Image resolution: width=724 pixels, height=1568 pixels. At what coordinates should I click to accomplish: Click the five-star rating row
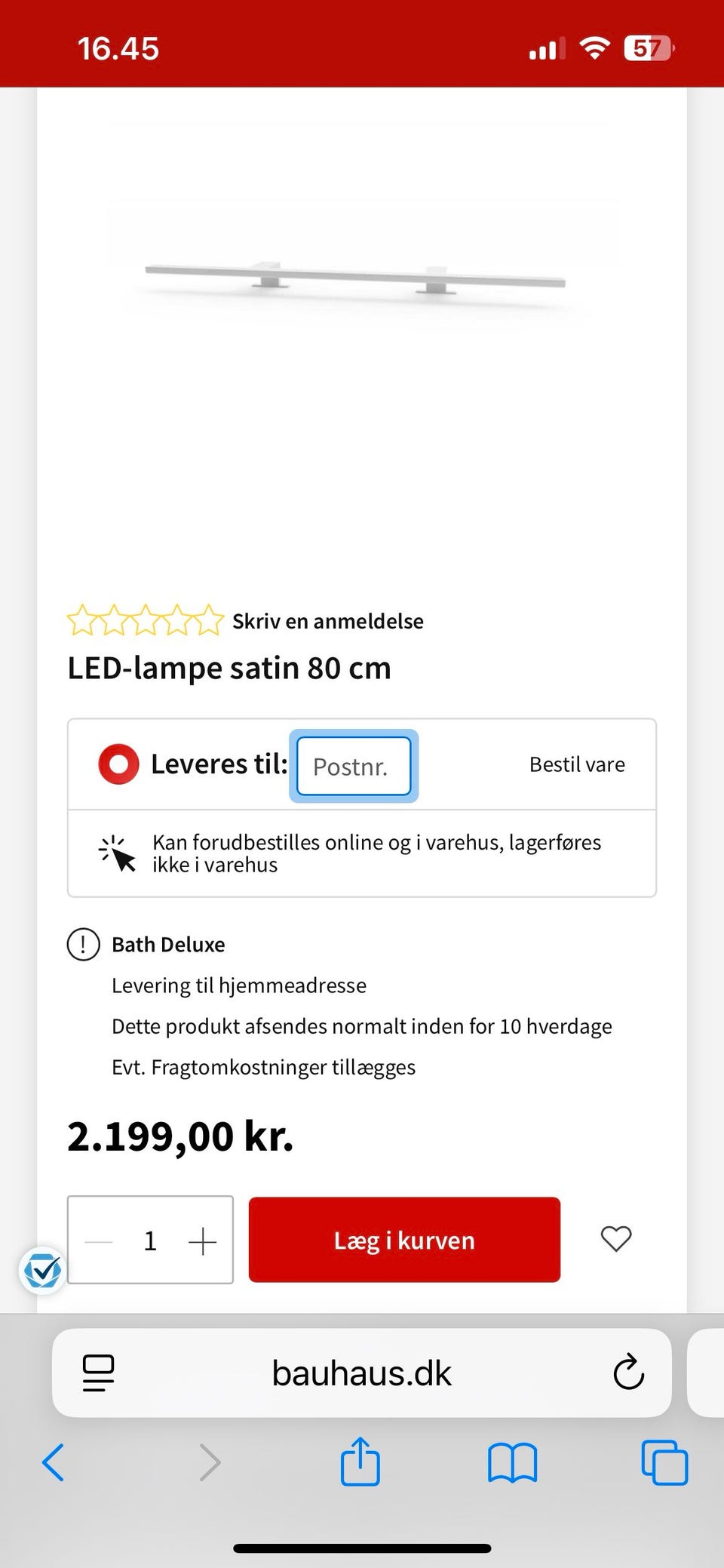[145, 621]
